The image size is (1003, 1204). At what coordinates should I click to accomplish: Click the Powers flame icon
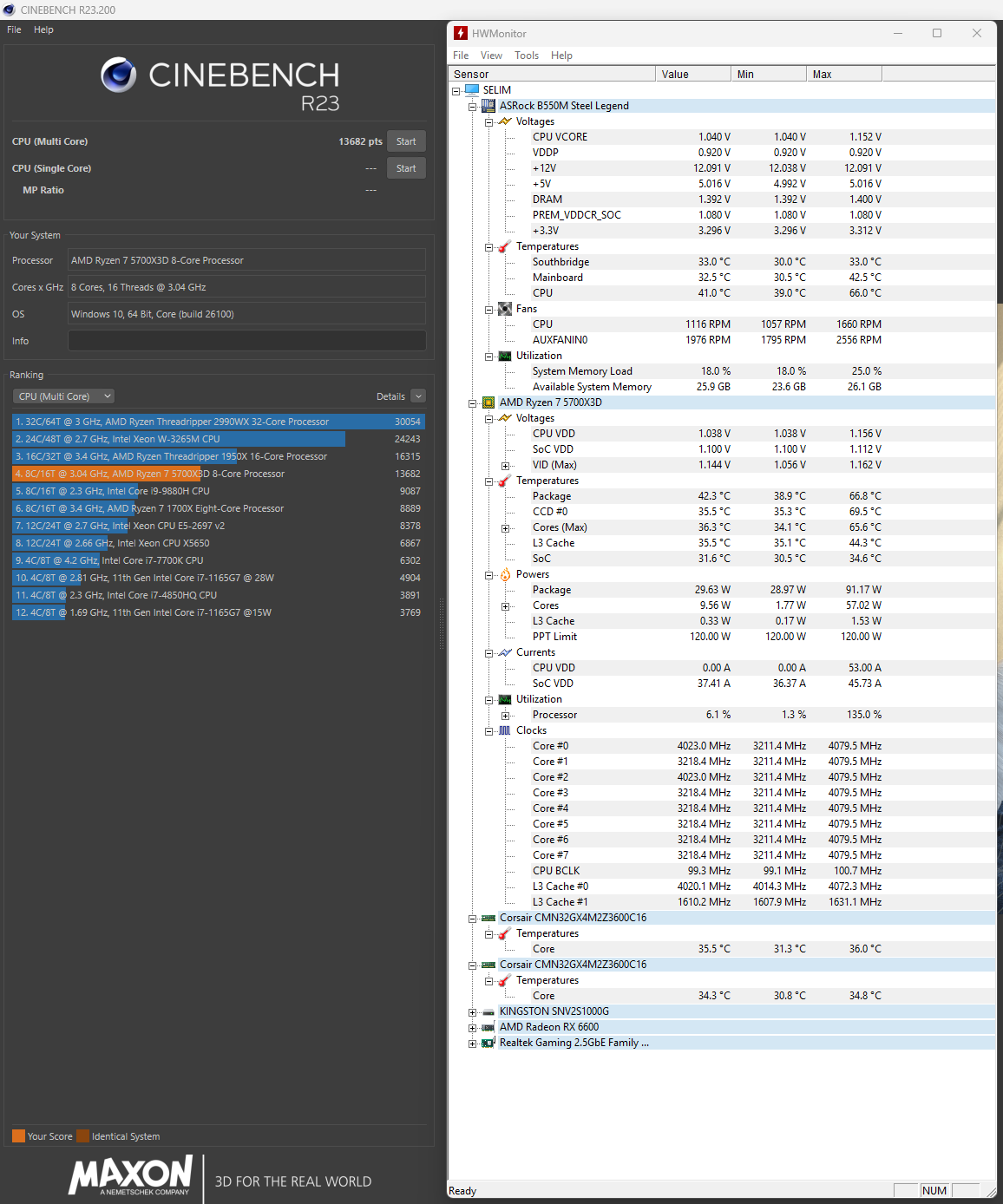(505, 574)
